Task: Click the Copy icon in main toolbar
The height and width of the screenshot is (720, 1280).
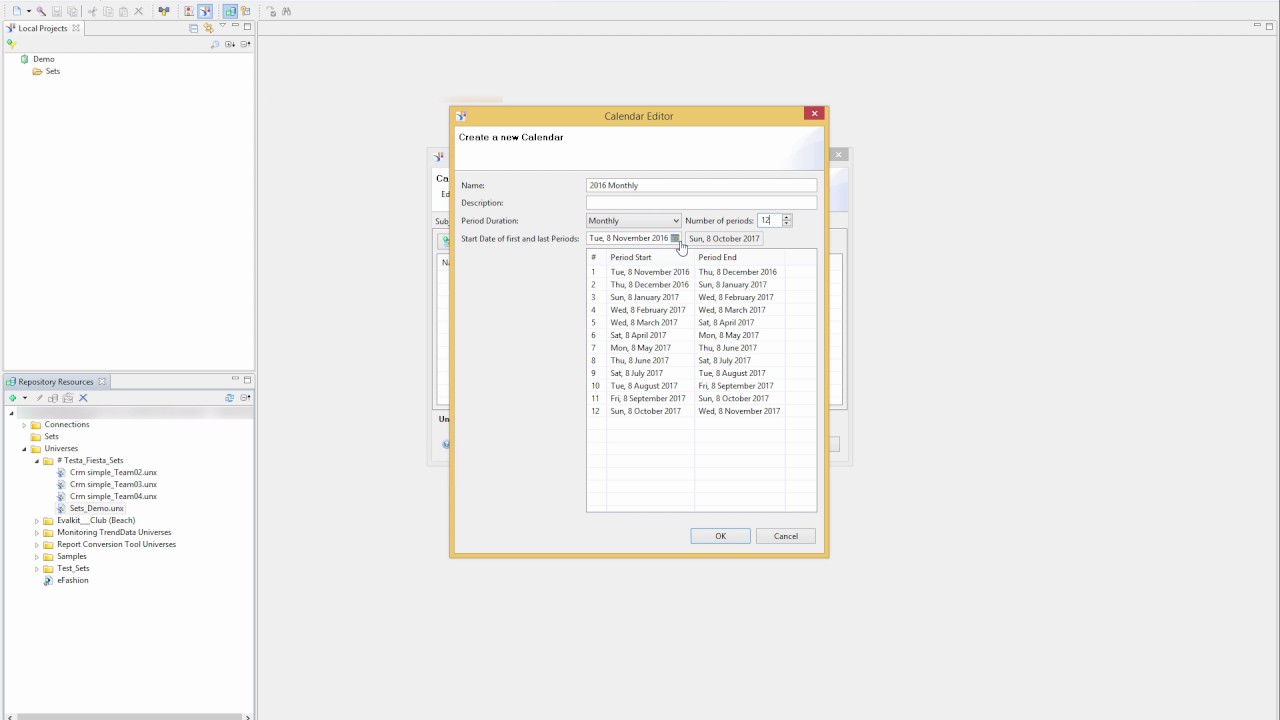Action: (108, 11)
